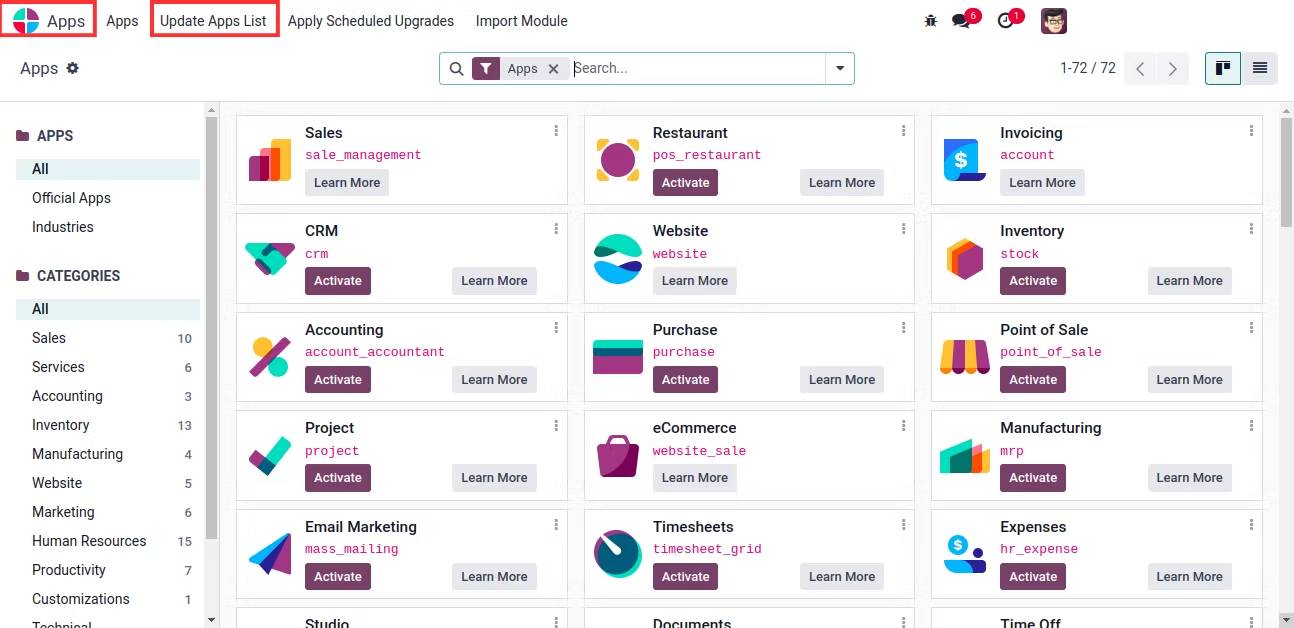Open the three-dot menu on Sales card
The height and width of the screenshot is (628, 1294).
pyautogui.click(x=556, y=131)
